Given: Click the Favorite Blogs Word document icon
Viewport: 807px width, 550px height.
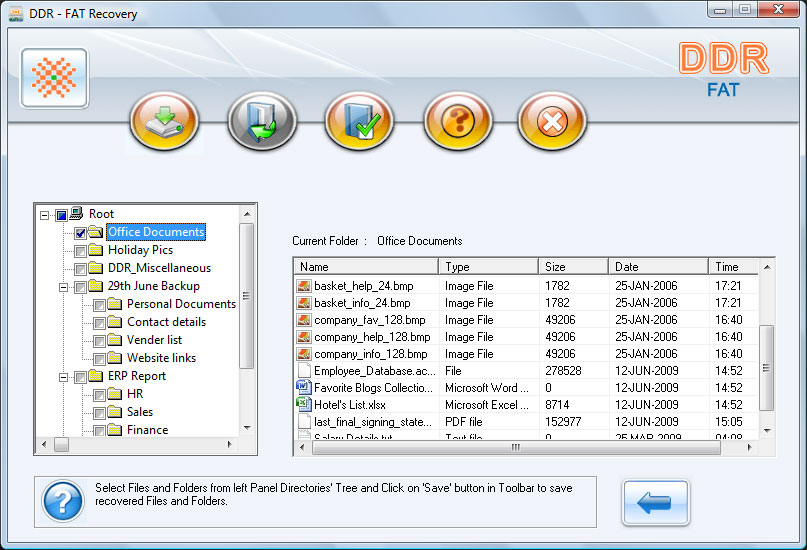Looking at the screenshot, I should [x=304, y=387].
